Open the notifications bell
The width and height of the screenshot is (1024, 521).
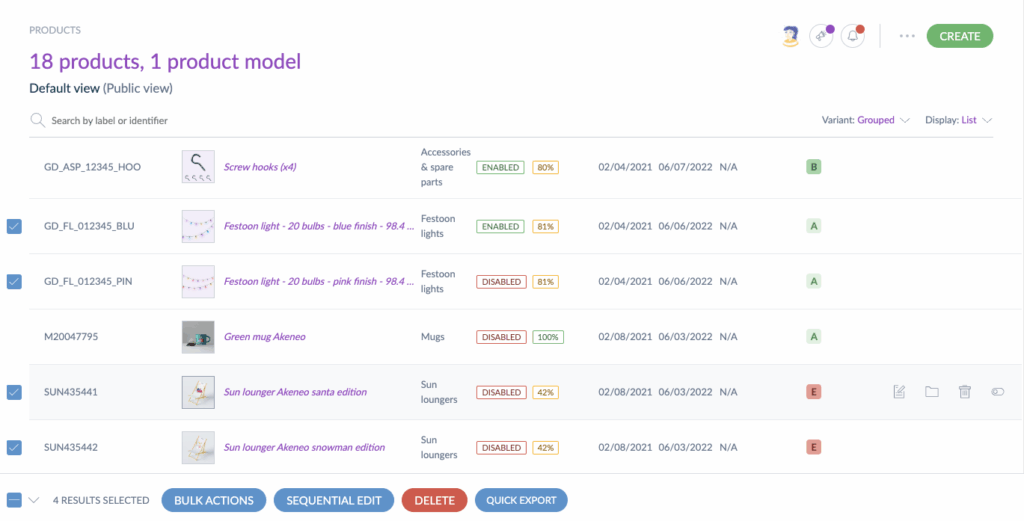(852, 36)
